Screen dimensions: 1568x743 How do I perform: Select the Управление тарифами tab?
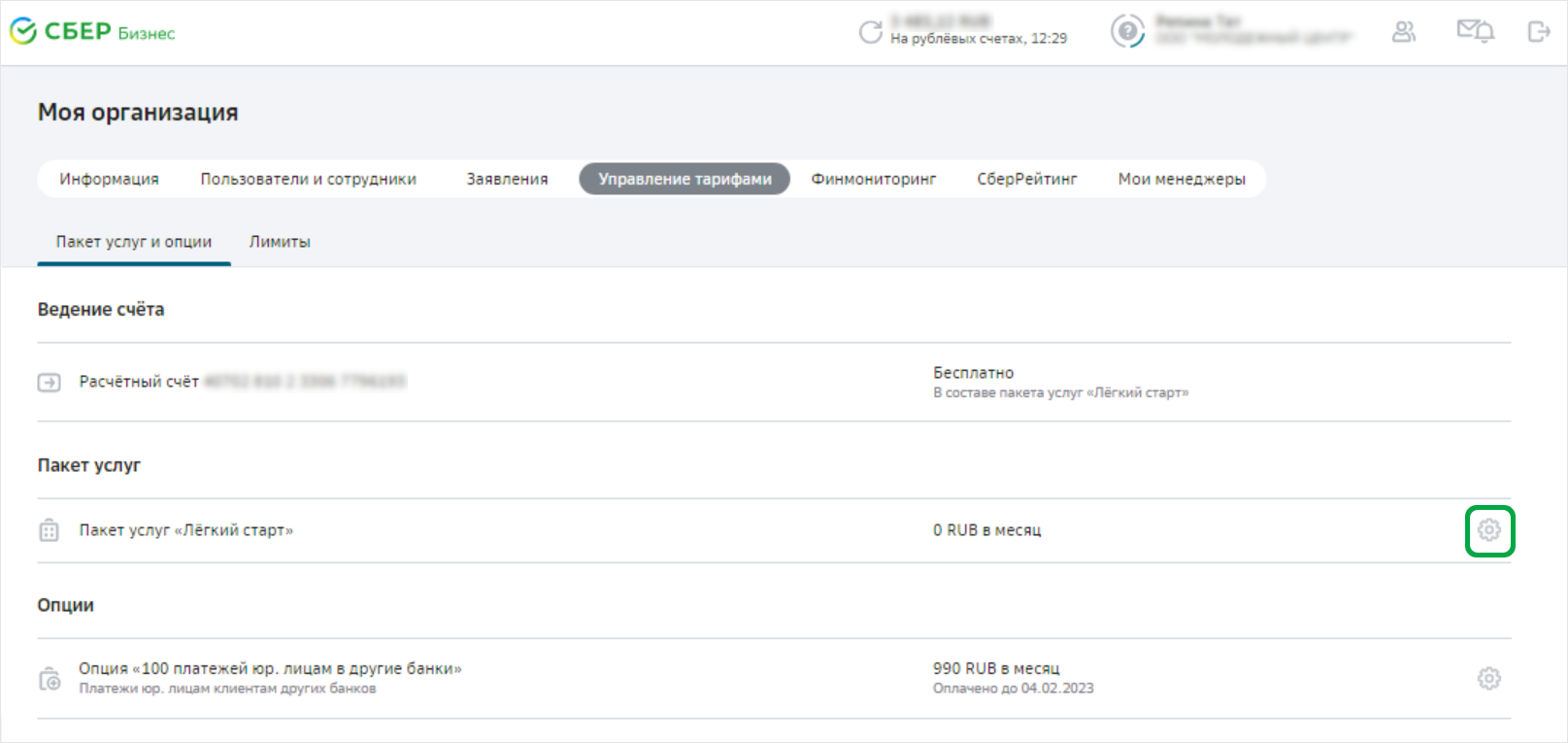pyautogui.click(x=684, y=179)
